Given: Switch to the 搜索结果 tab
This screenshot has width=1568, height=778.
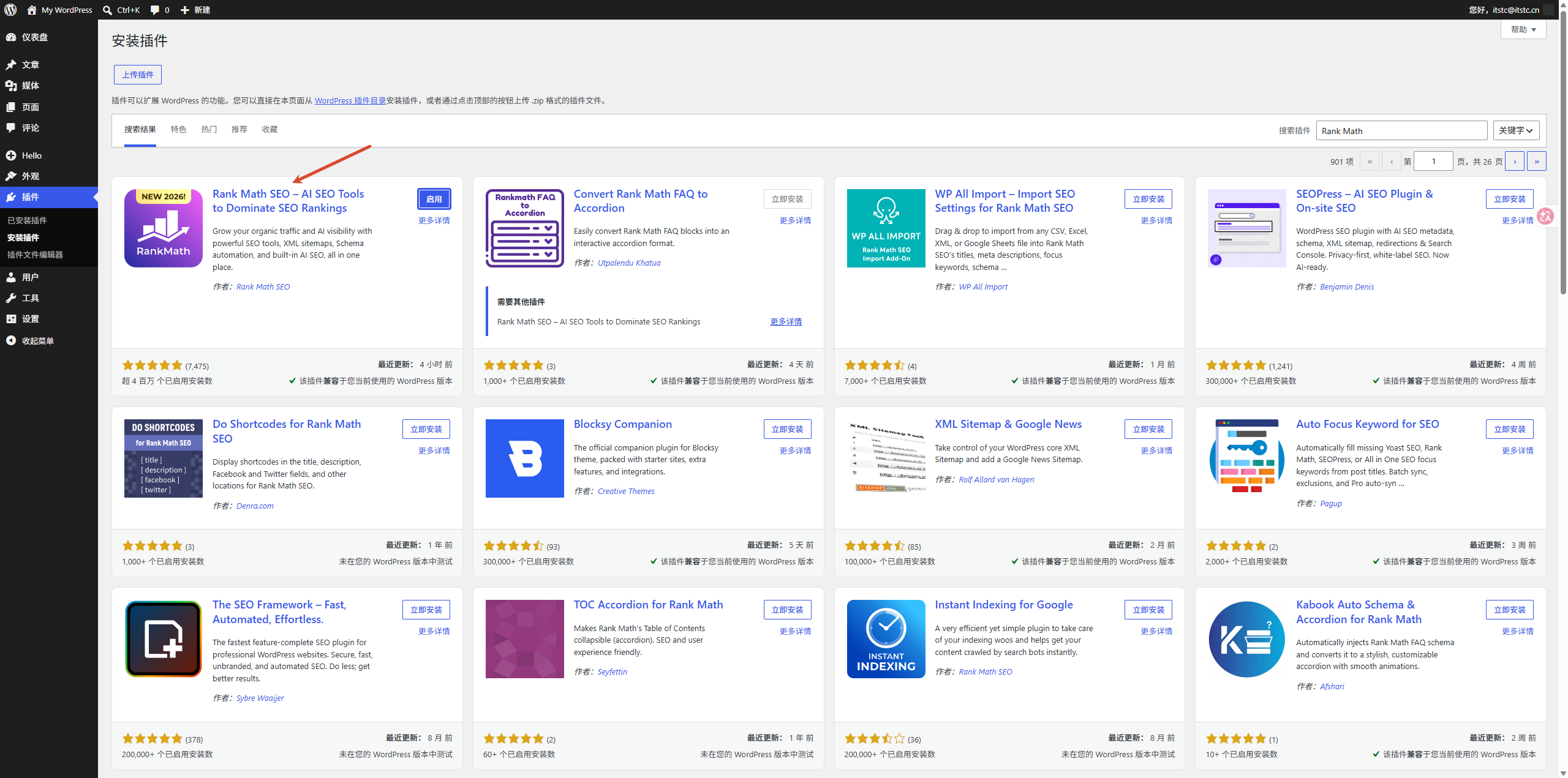Looking at the screenshot, I should [140, 129].
